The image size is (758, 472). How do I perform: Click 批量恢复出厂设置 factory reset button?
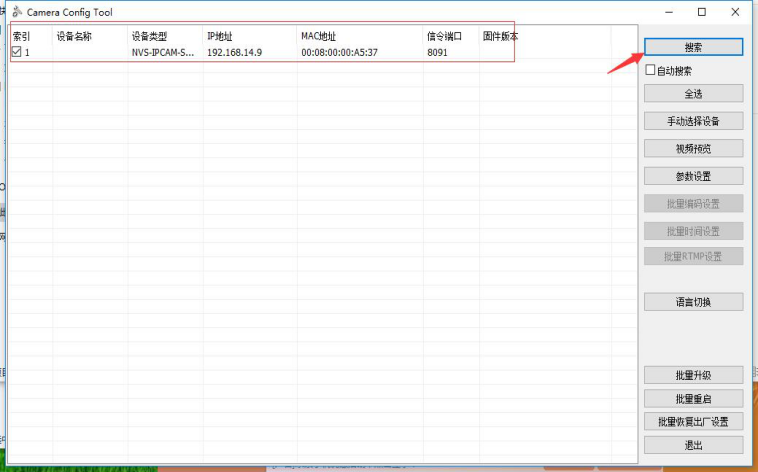point(693,421)
